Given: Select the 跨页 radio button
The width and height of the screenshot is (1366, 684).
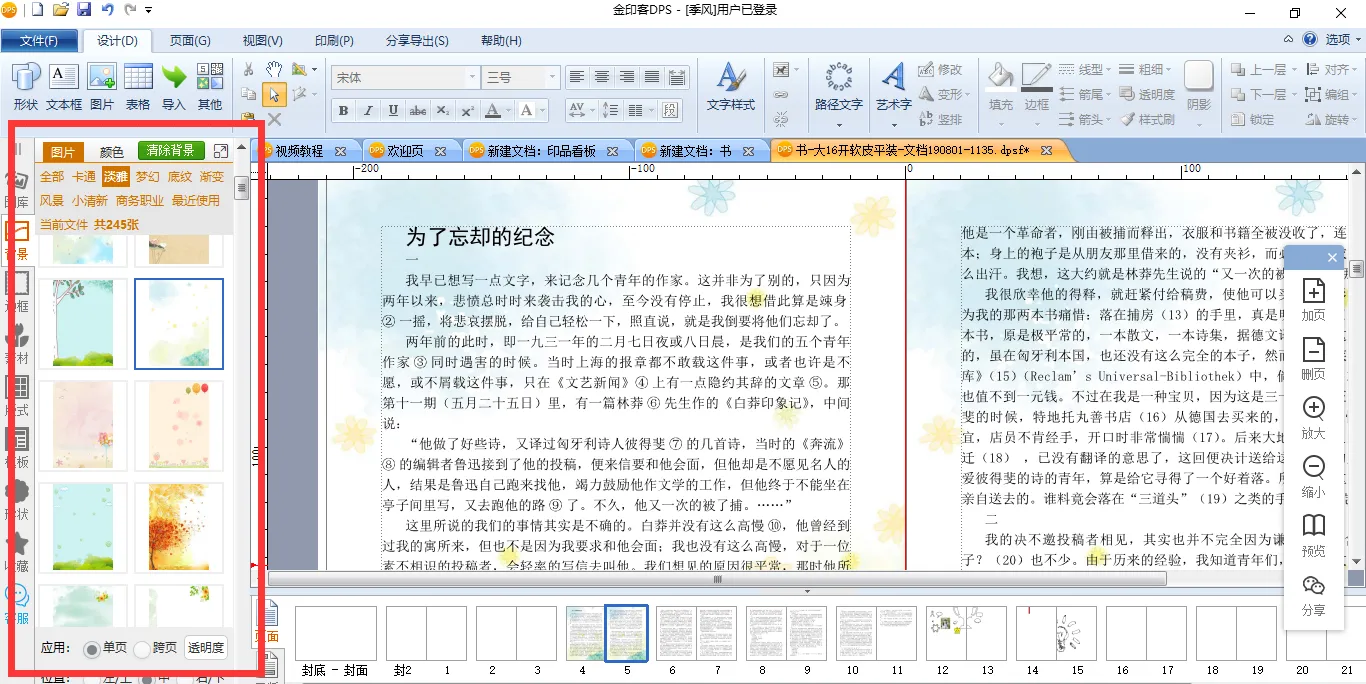Looking at the screenshot, I should (x=142, y=649).
